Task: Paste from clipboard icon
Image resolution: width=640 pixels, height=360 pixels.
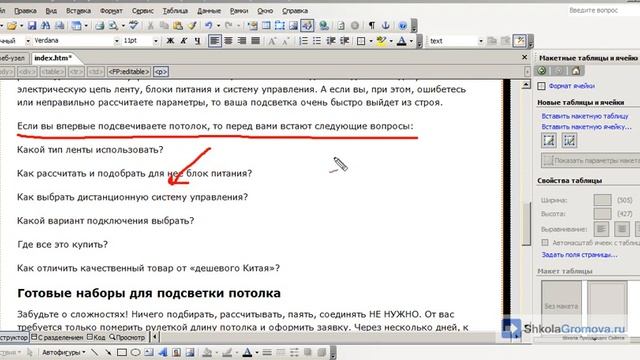Action: 178,26
